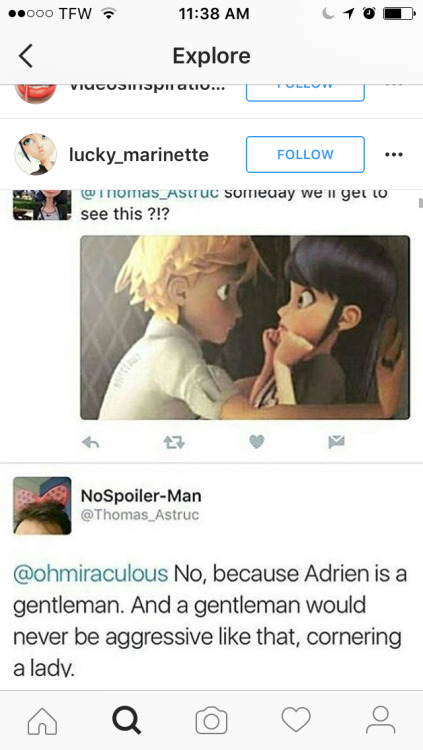
Task: Open the Camera tab icon
Action: click(211, 720)
